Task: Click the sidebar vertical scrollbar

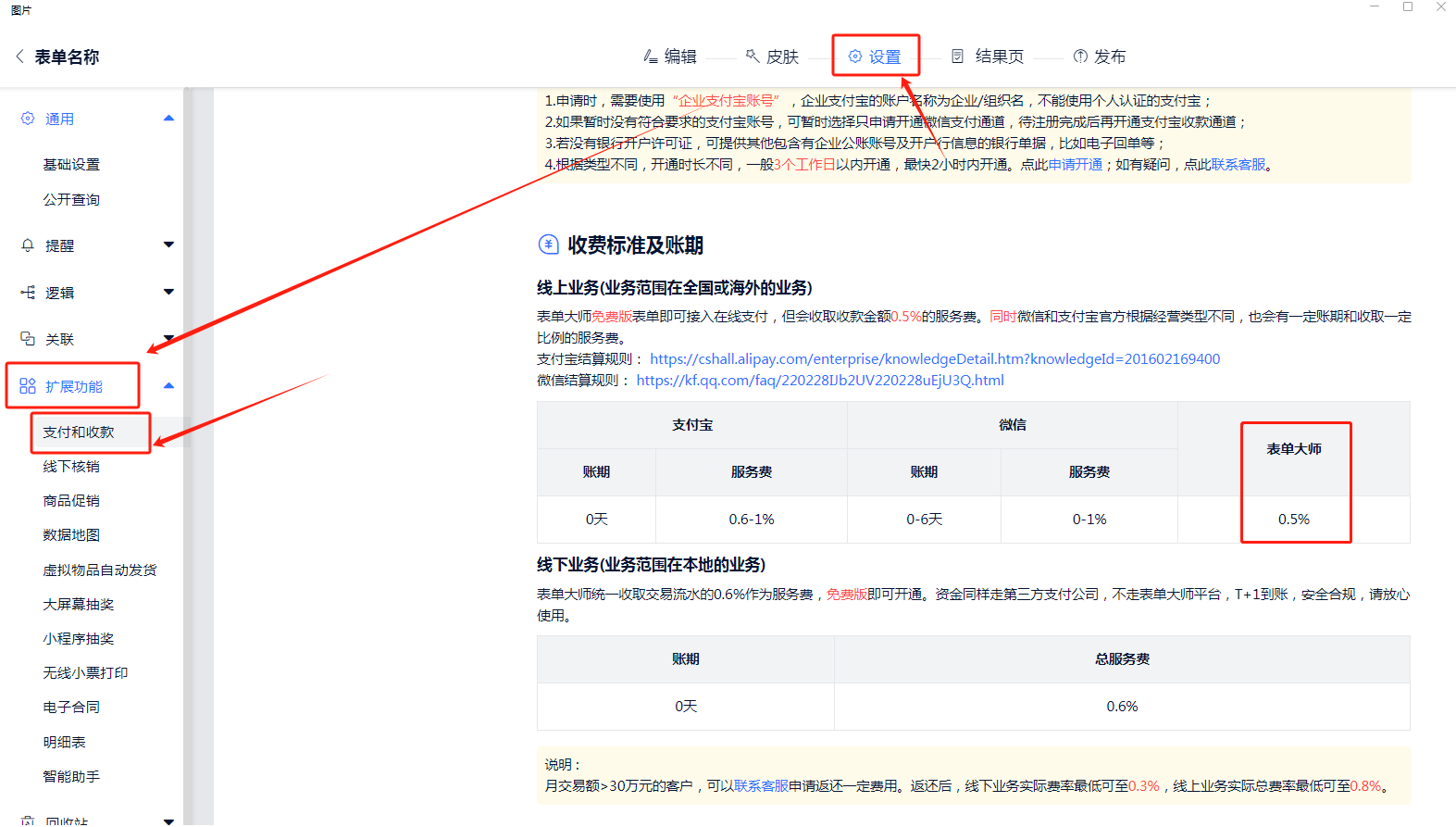Action: [187, 463]
